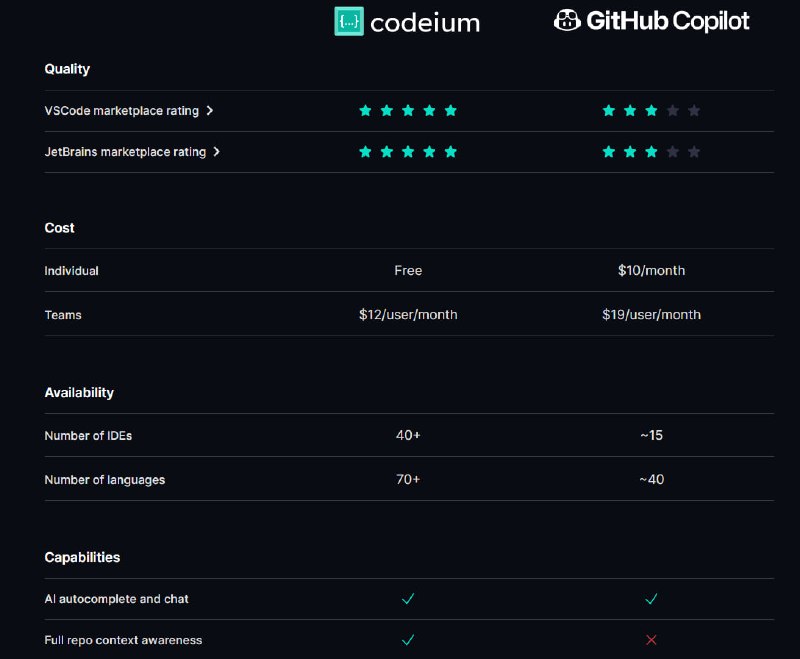
Task: Click Copilot's grey fourth VSCode rating star
Action: [x=672, y=111]
